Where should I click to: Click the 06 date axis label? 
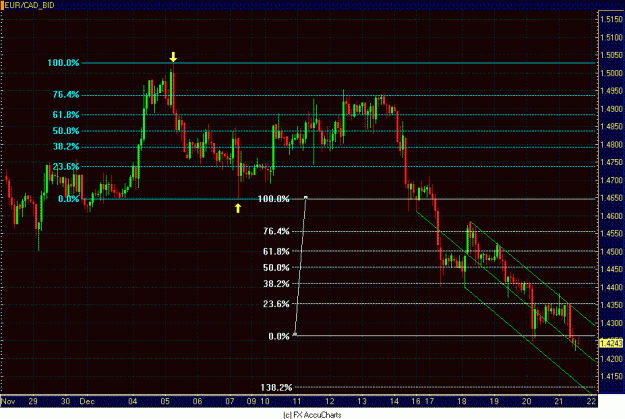click(x=197, y=401)
